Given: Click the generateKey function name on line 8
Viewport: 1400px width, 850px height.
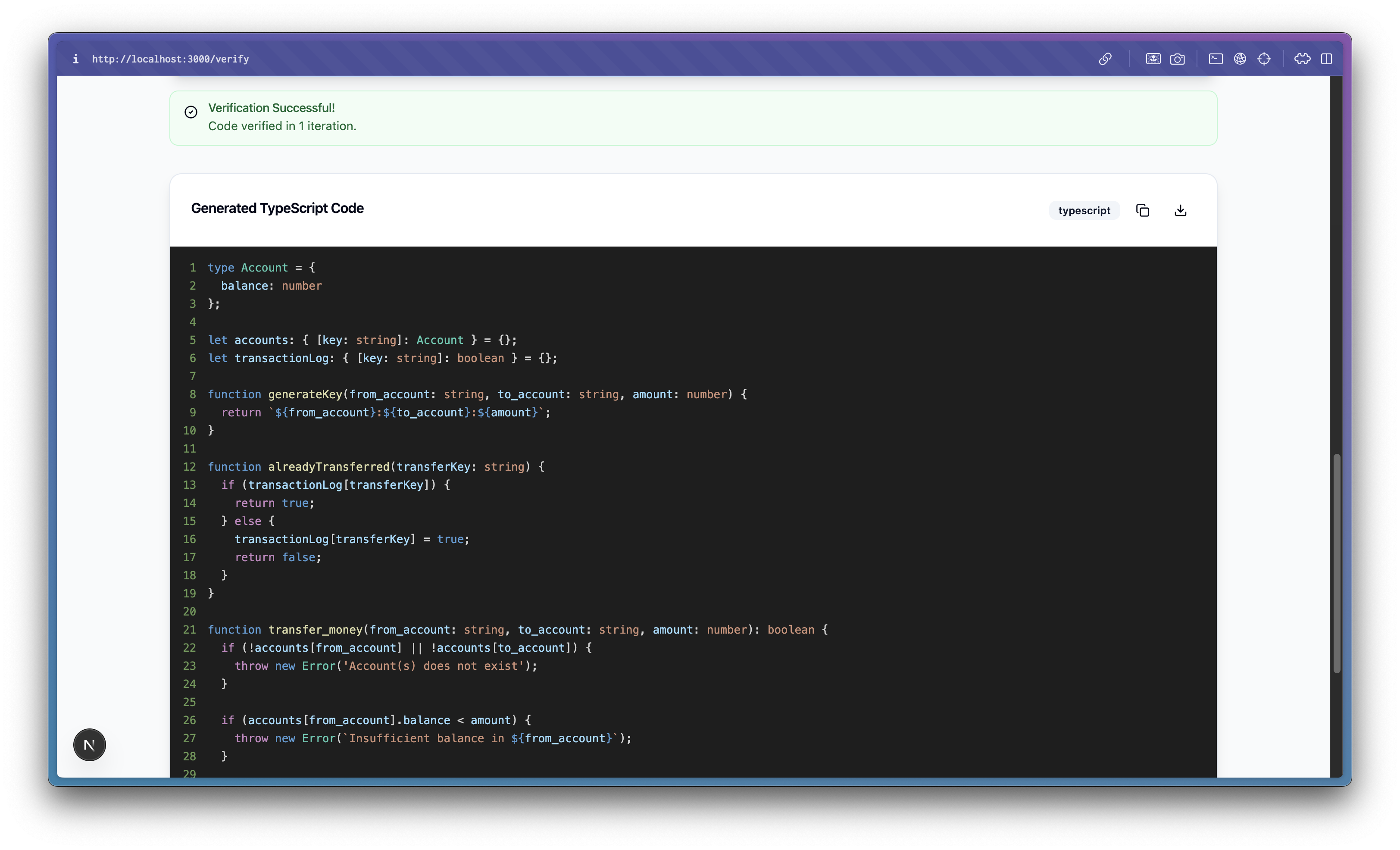Looking at the screenshot, I should pos(305,394).
